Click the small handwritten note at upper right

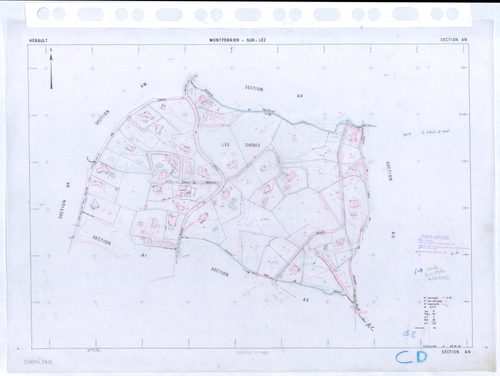tap(427, 133)
